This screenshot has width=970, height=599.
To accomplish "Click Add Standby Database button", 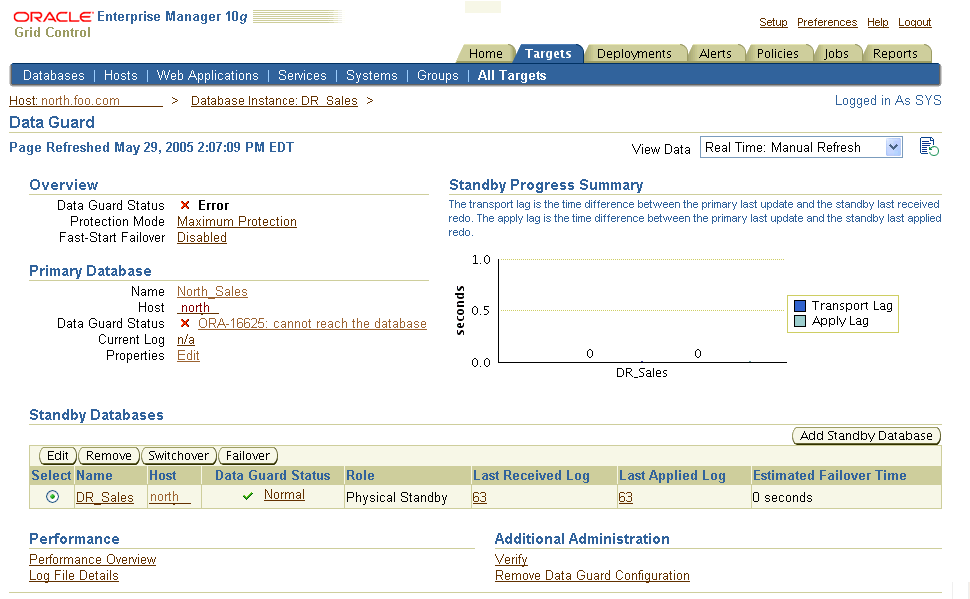I will pos(866,436).
